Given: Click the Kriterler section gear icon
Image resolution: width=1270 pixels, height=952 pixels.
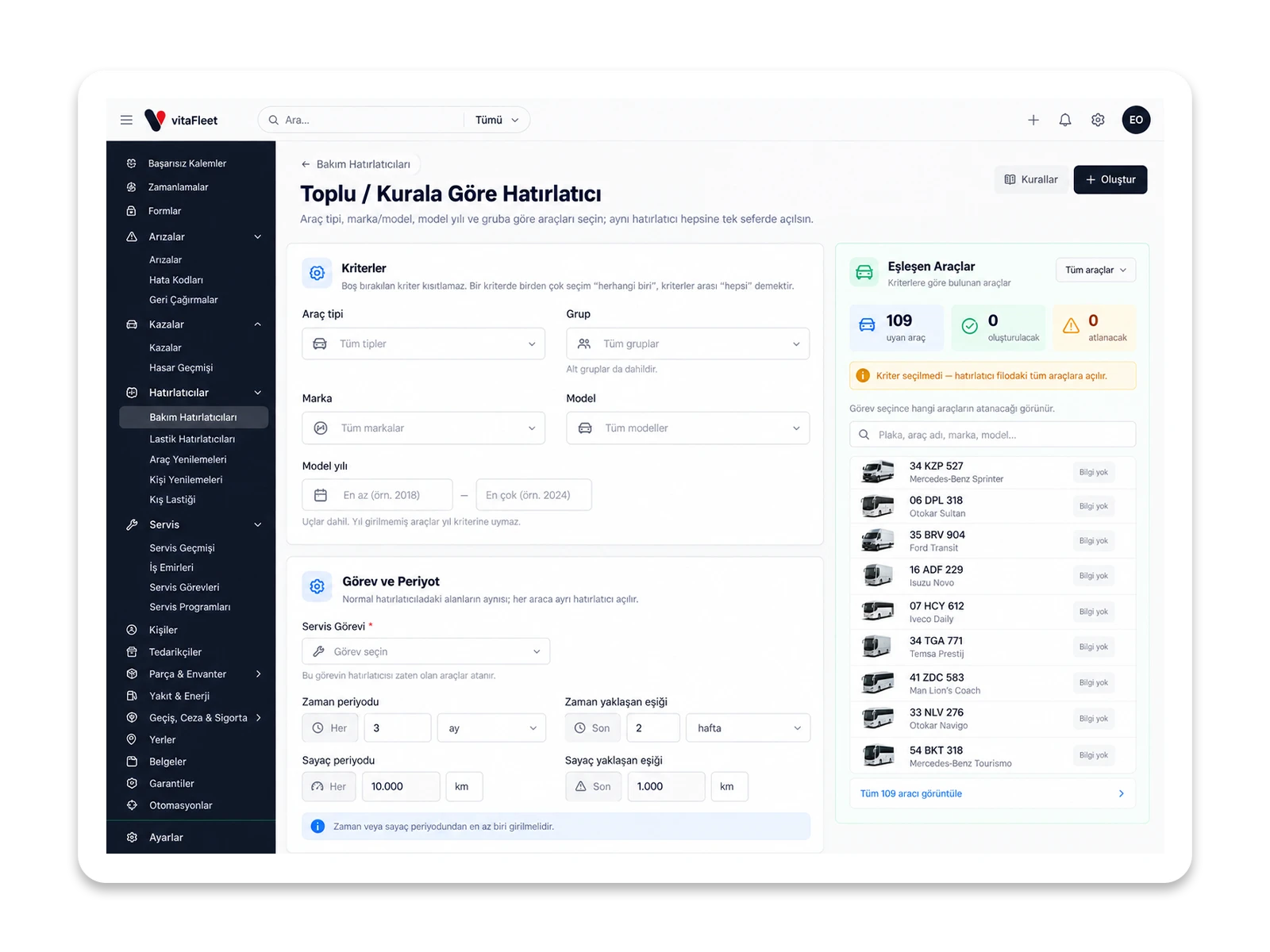Looking at the screenshot, I should 317,273.
